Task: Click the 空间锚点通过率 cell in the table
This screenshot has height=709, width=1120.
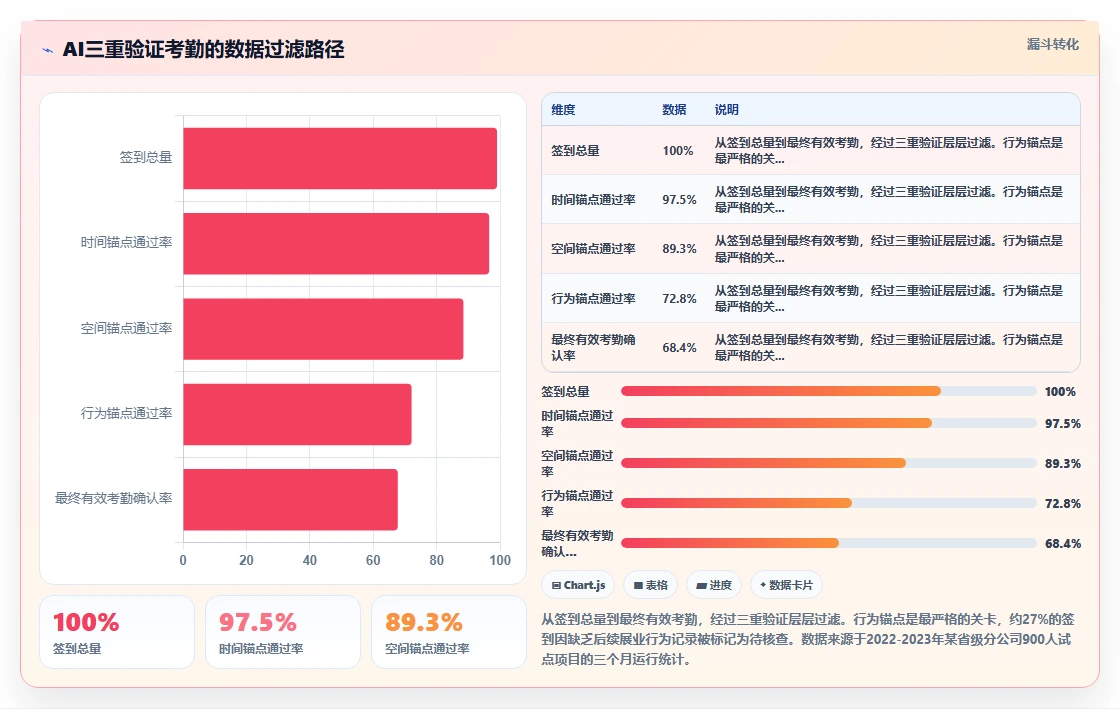Action: click(x=593, y=249)
